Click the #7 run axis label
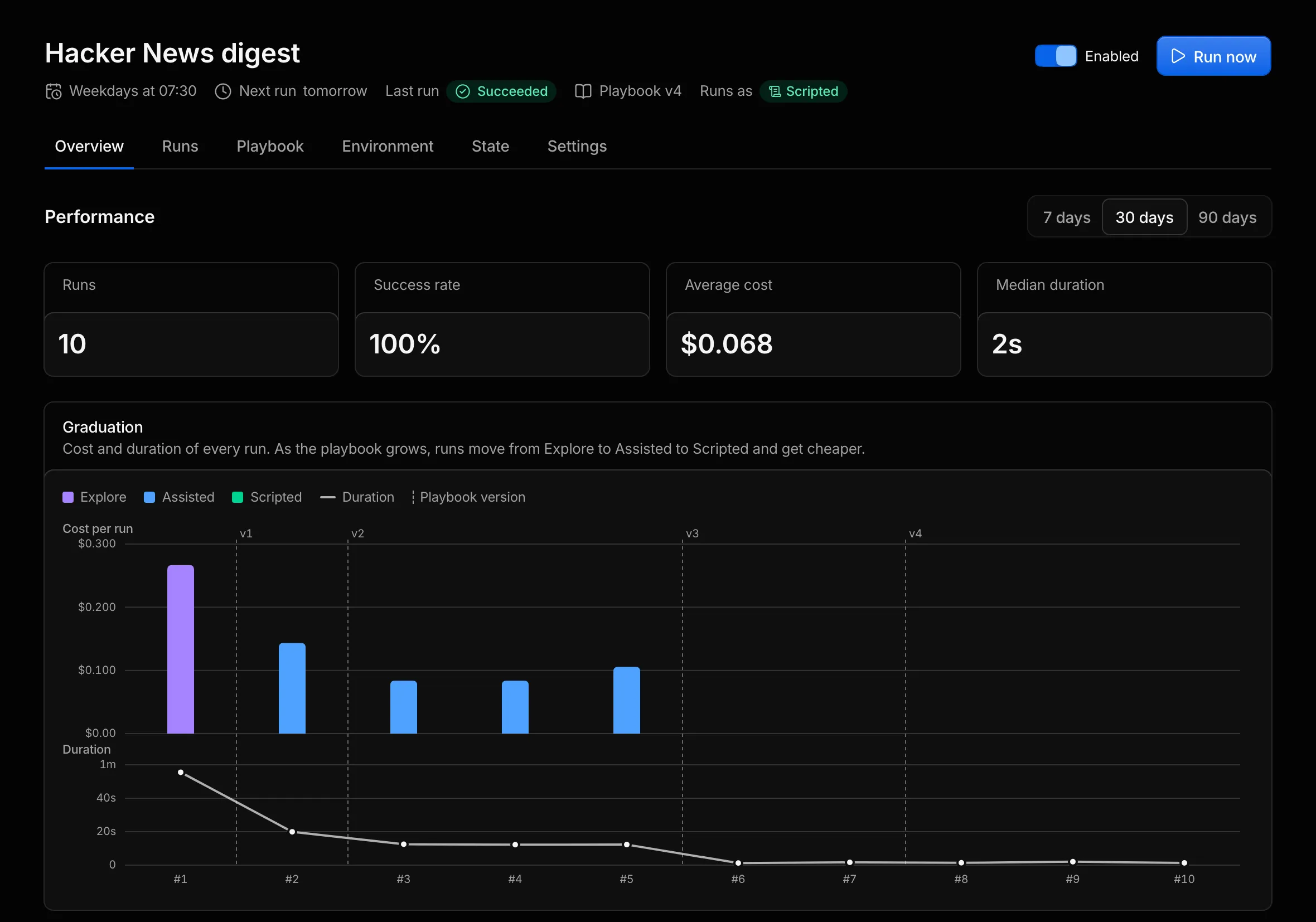Image resolution: width=1316 pixels, height=922 pixels. pos(849,879)
